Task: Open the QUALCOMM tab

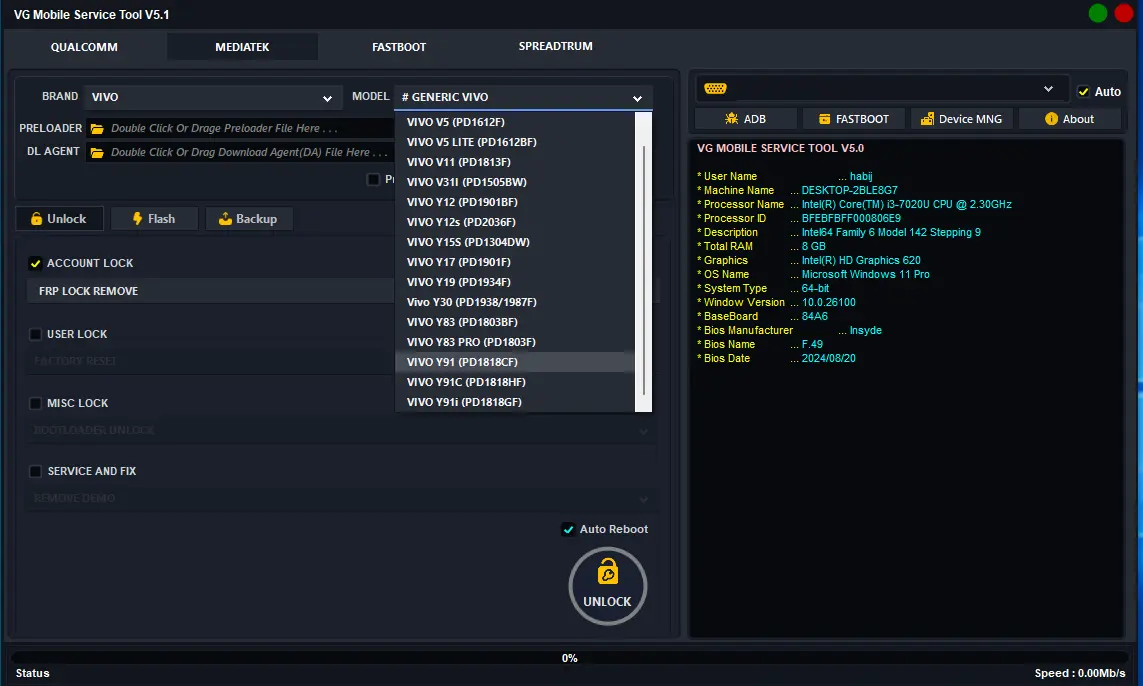Action: (x=84, y=47)
